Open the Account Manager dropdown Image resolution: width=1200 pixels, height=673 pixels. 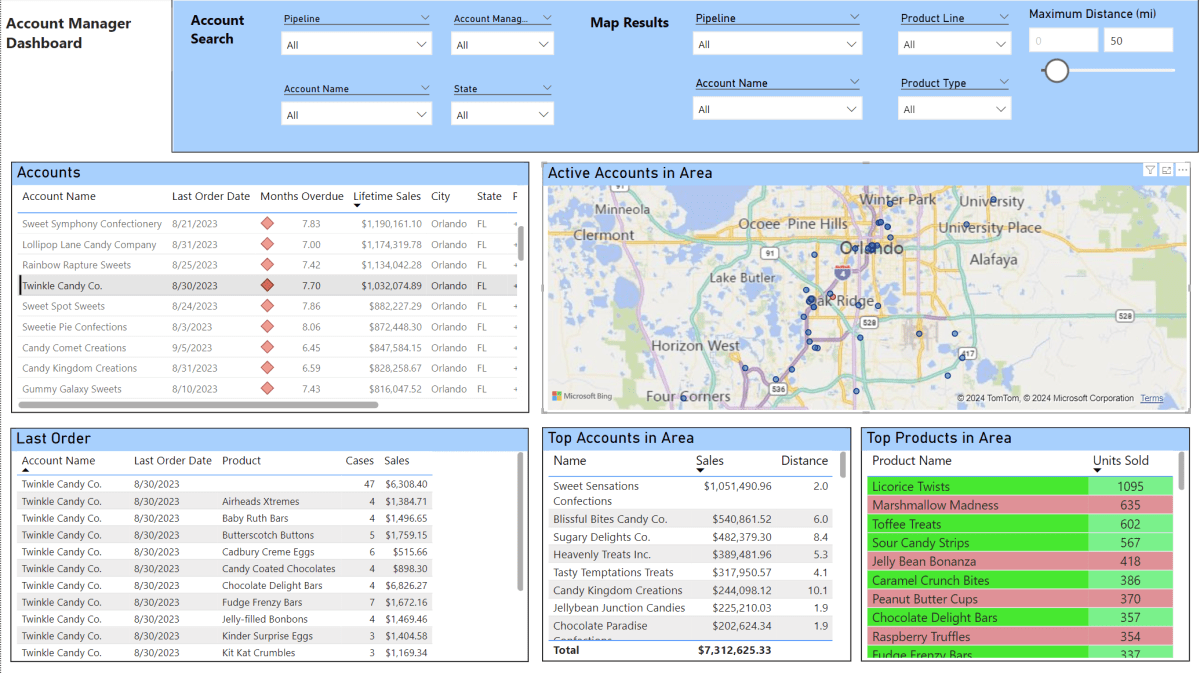(x=502, y=43)
